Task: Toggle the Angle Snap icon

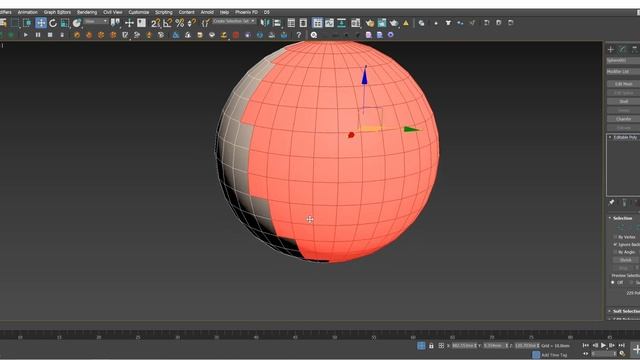Action: tap(168, 23)
